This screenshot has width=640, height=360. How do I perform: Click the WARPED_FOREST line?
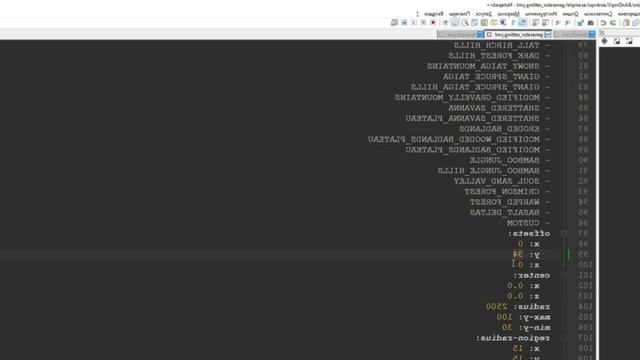point(510,202)
